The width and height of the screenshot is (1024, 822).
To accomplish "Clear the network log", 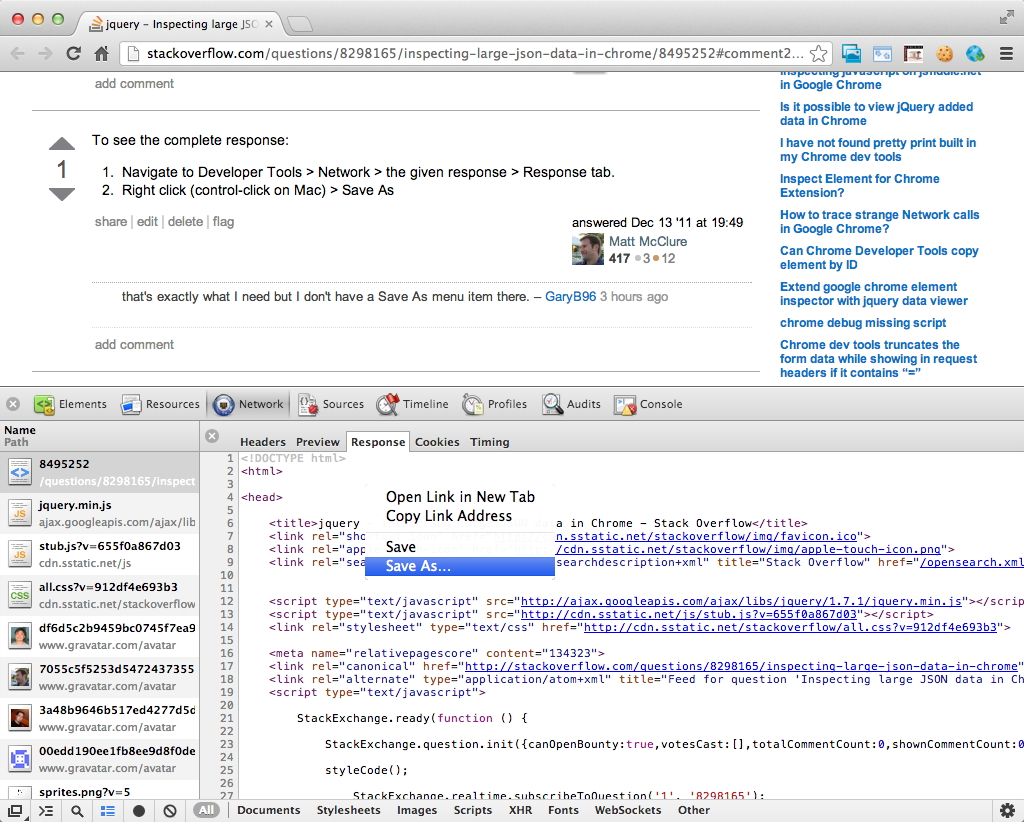I will 170,811.
